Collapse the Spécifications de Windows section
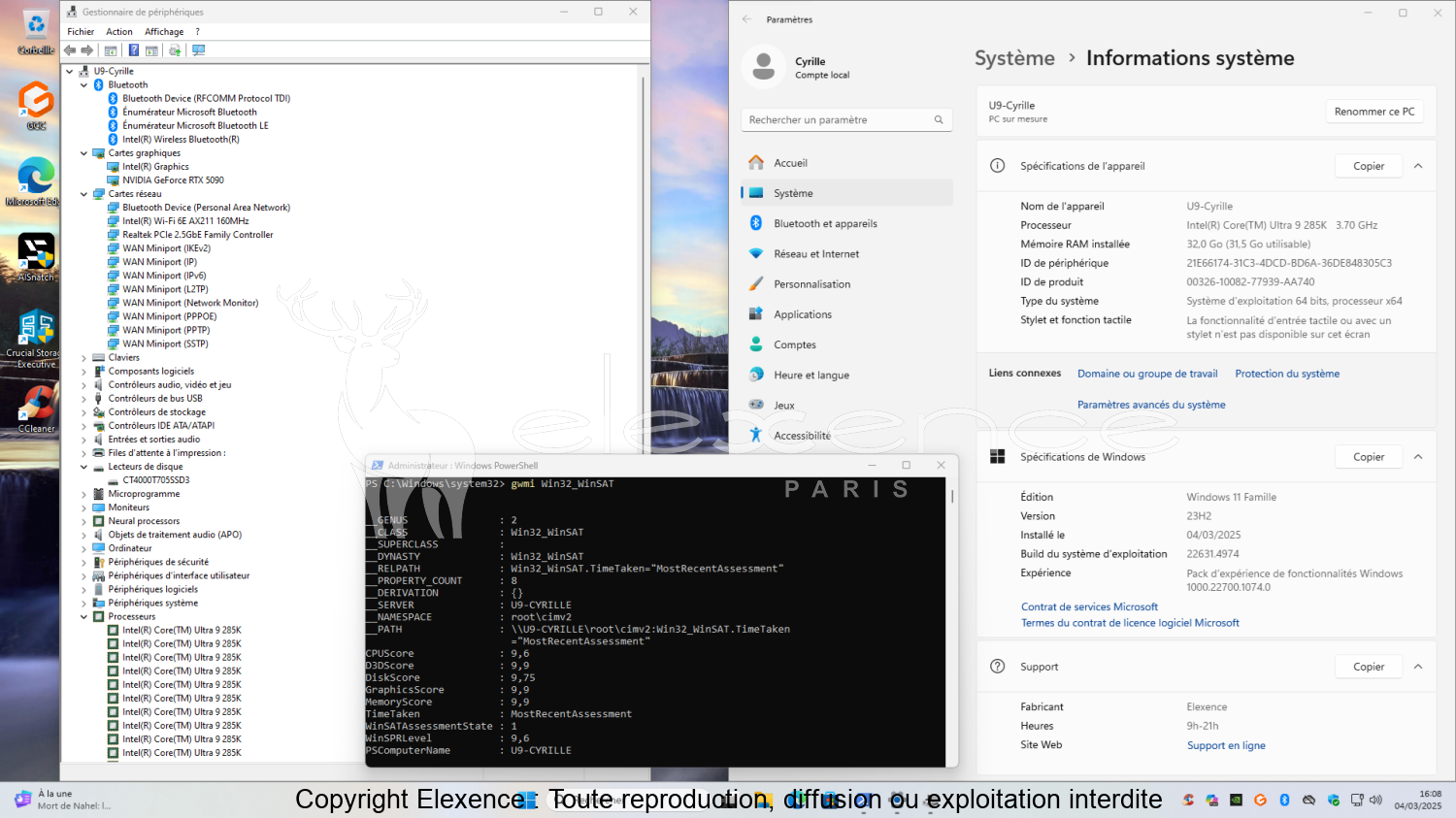Viewport: 1456px width, 818px height. (1418, 457)
